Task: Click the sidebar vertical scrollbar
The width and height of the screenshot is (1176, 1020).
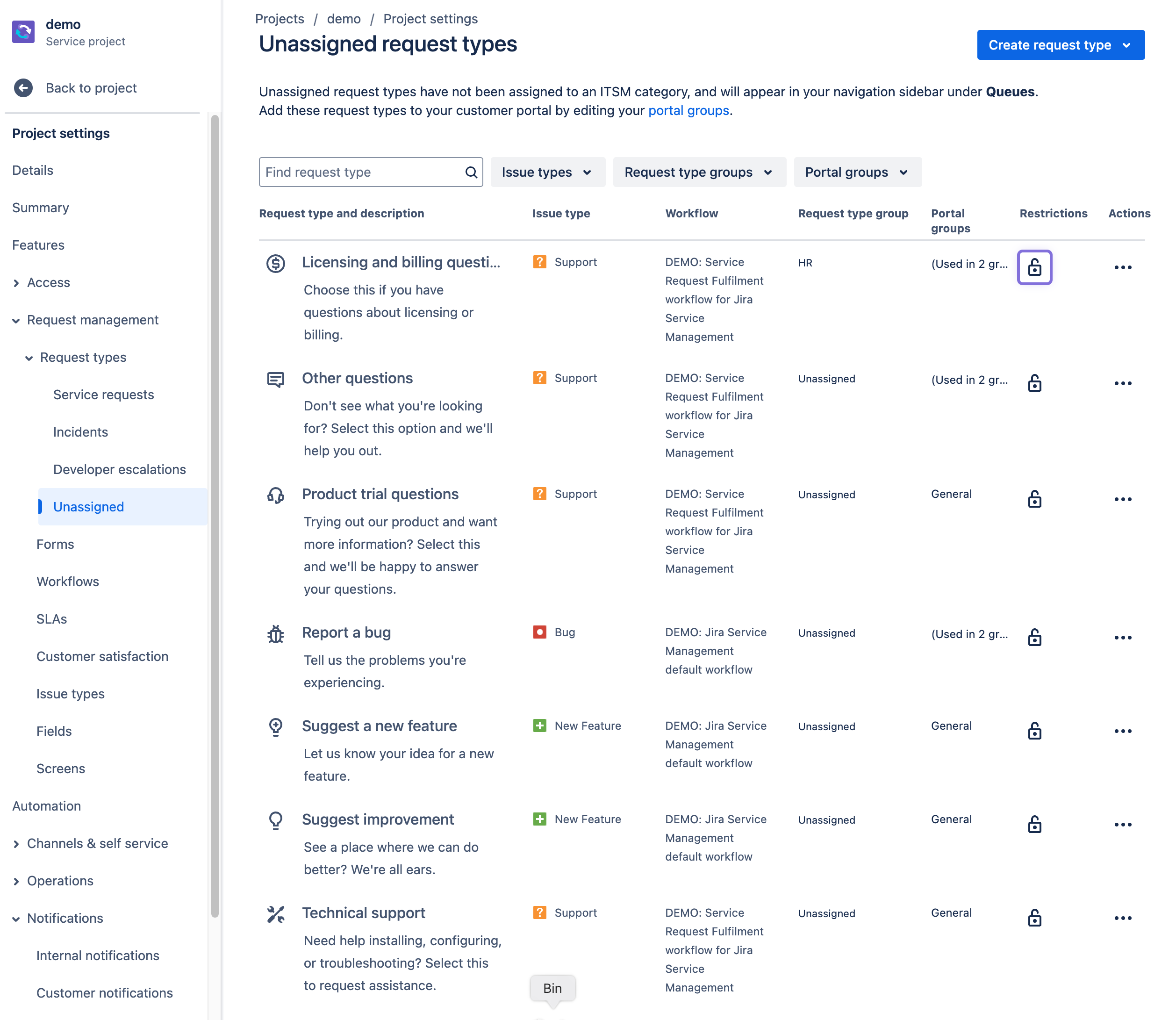Action: click(x=215, y=515)
